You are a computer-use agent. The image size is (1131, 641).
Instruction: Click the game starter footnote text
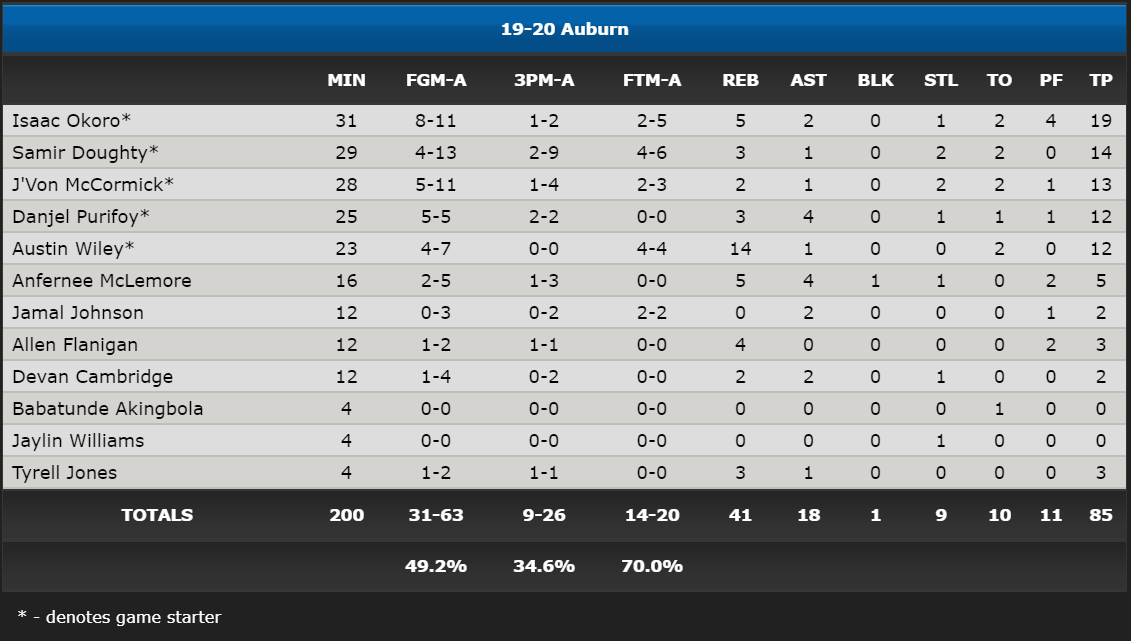119,617
